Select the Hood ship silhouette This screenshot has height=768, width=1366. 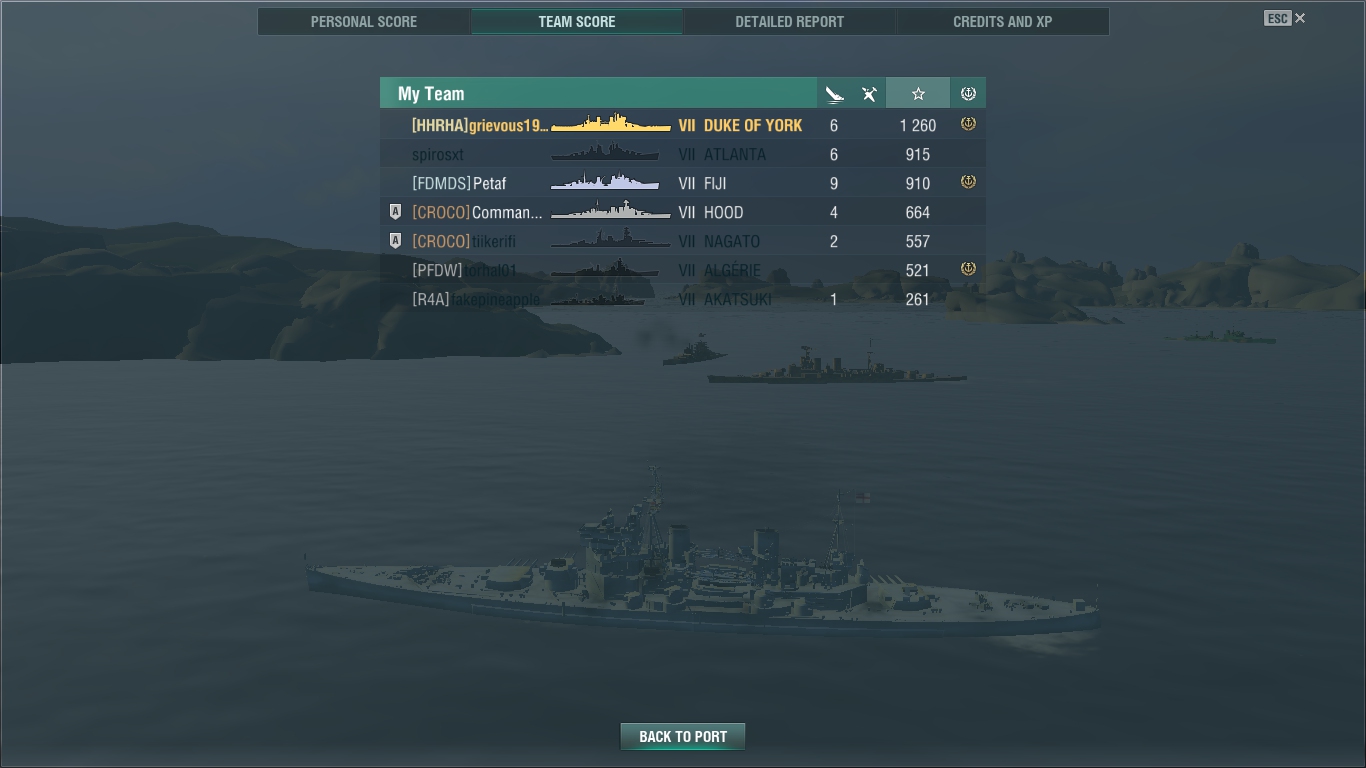pyautogui.click(x=611, y=210)
